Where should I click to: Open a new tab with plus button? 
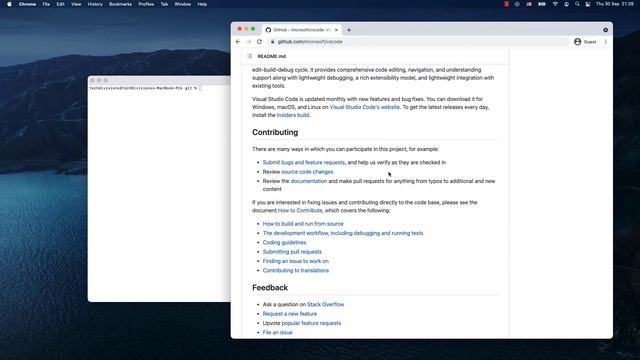coord(349,30)
